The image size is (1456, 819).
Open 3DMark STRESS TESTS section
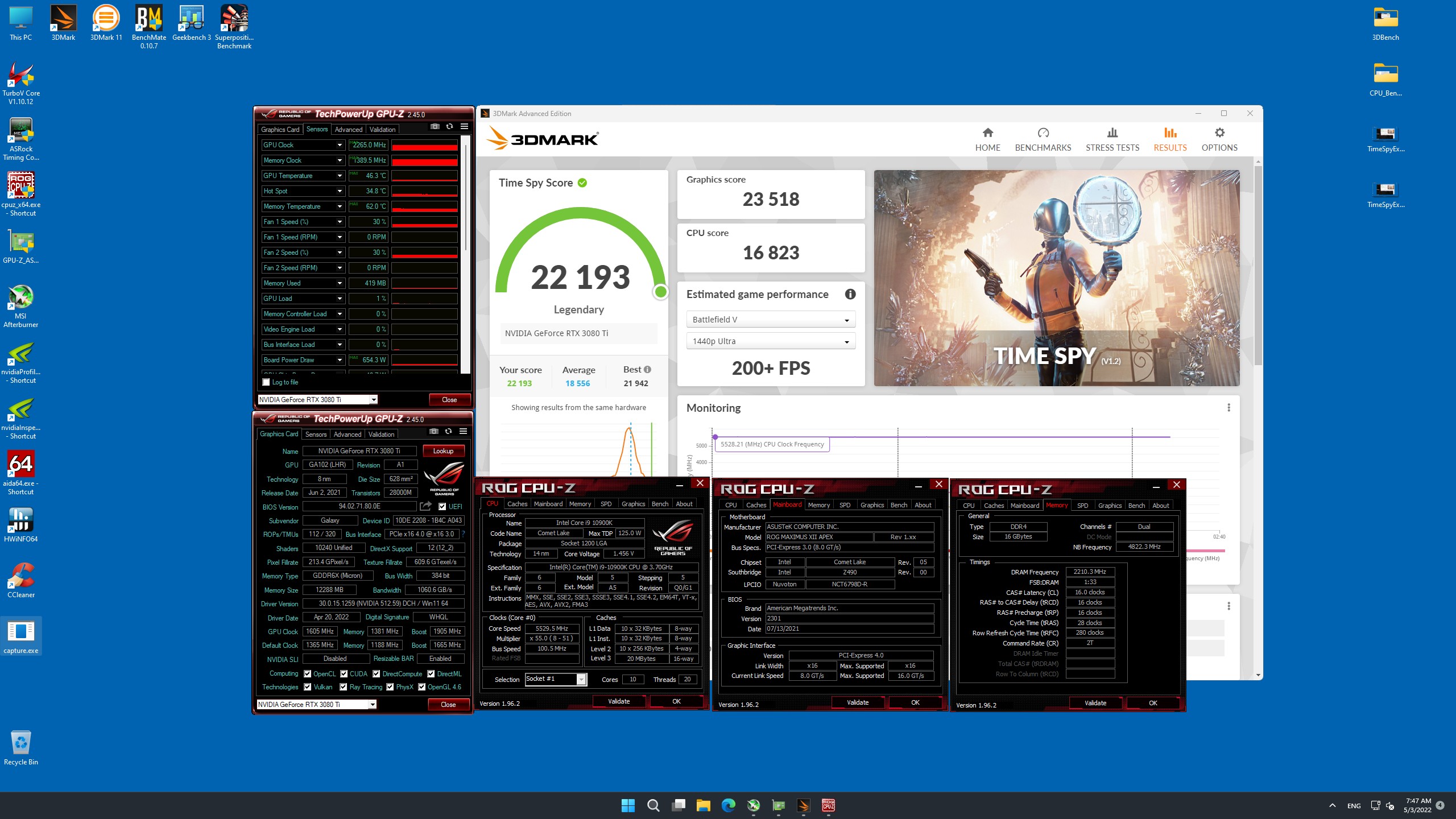click(x=1112, y=139)
